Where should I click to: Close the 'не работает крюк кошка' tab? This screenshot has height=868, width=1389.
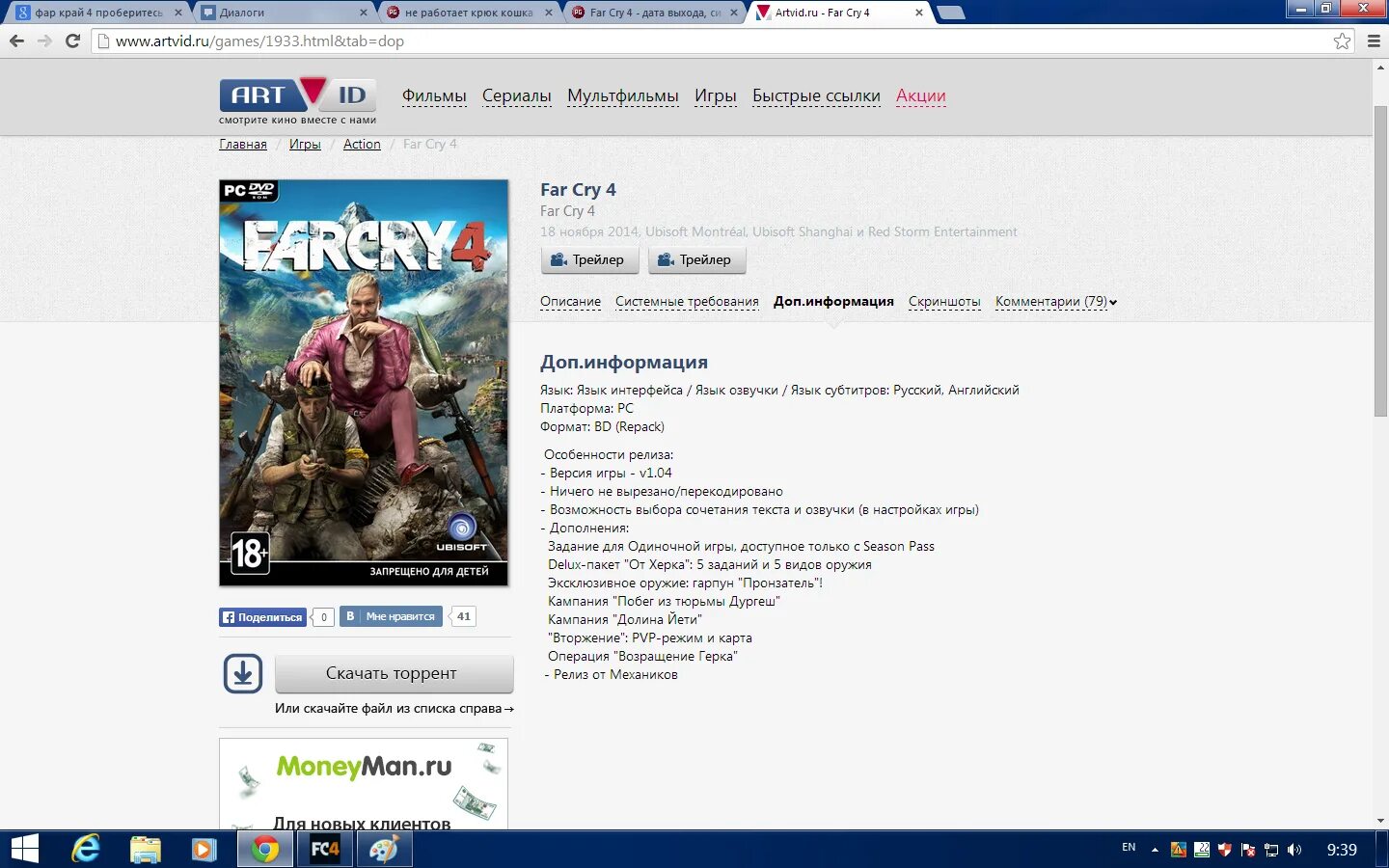[x=549, y=13]
